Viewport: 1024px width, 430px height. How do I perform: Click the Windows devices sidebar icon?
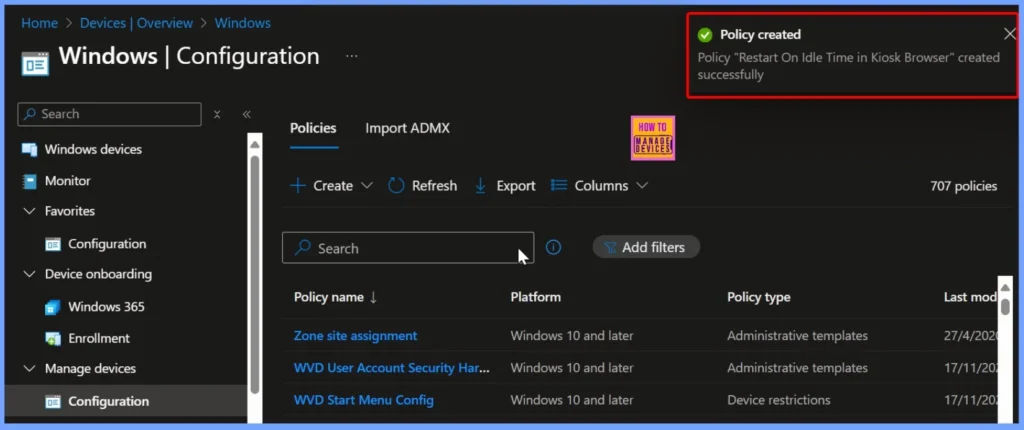click(x=29, y=150)
